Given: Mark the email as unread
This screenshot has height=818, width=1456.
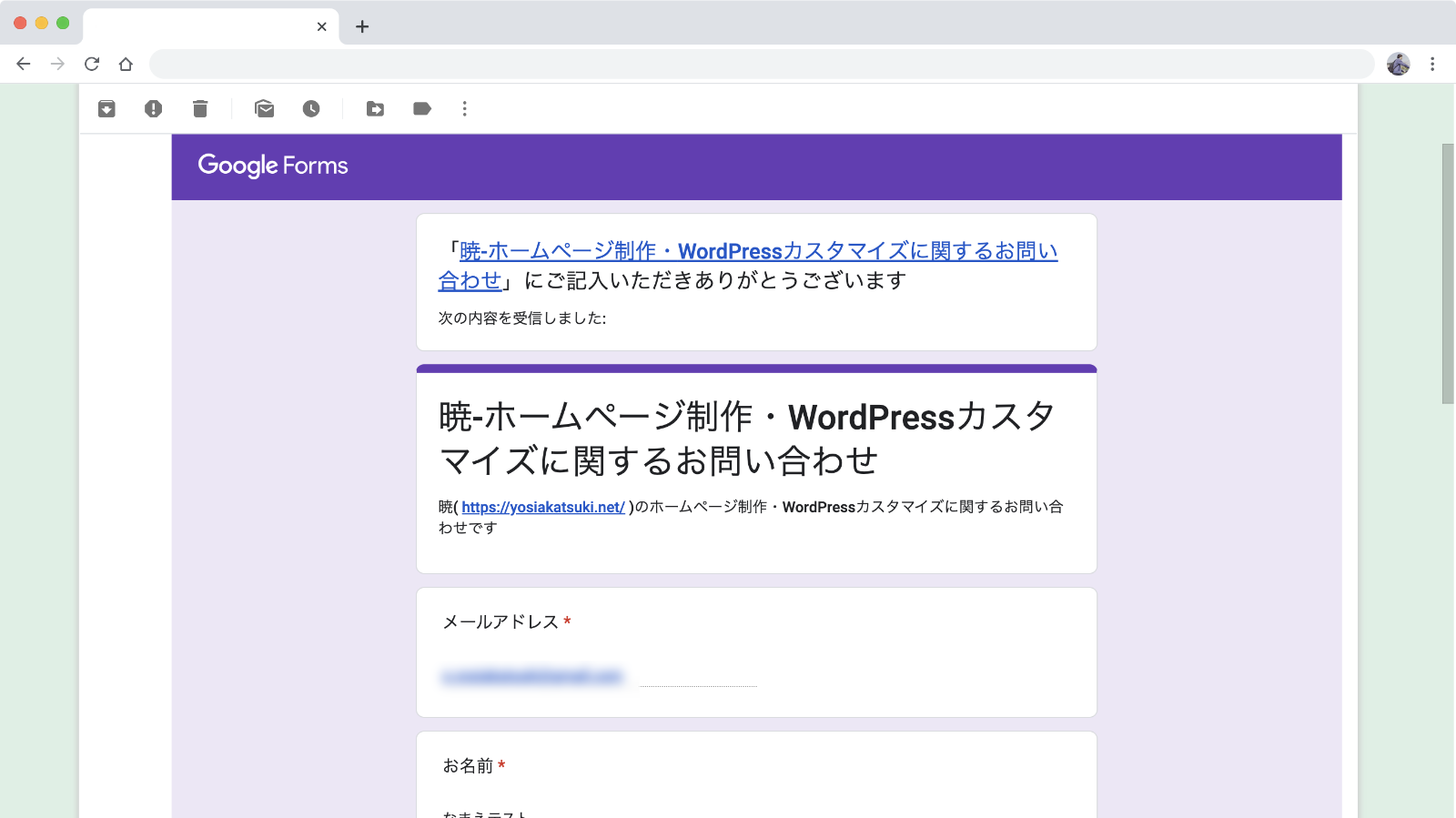Looking at the screenshot, I should coord(265,109).
